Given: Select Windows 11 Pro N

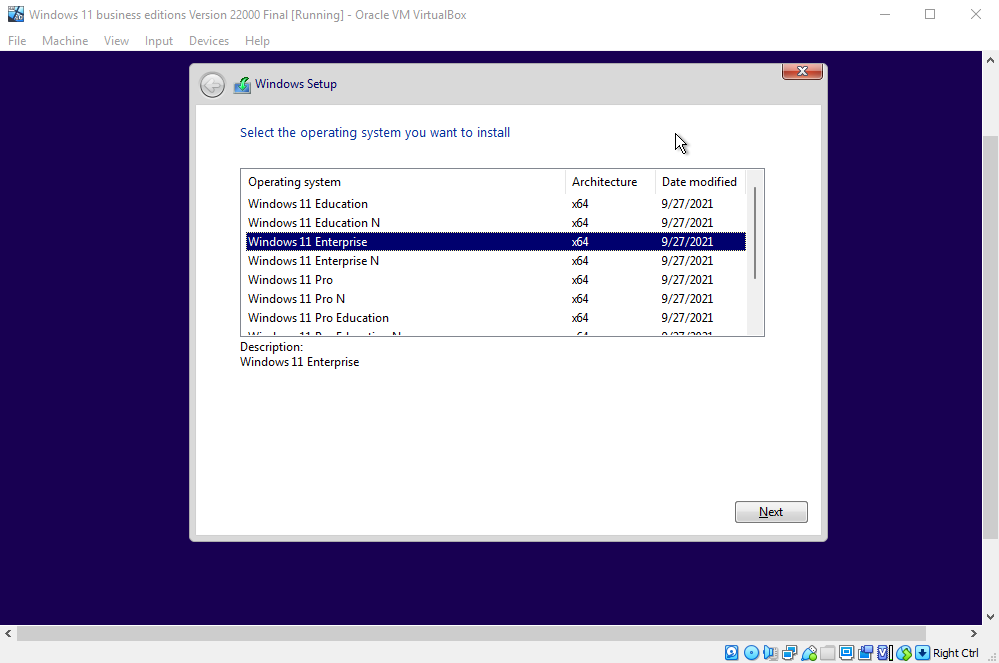Looking at the screenshot, I should (x=496, y=299).
